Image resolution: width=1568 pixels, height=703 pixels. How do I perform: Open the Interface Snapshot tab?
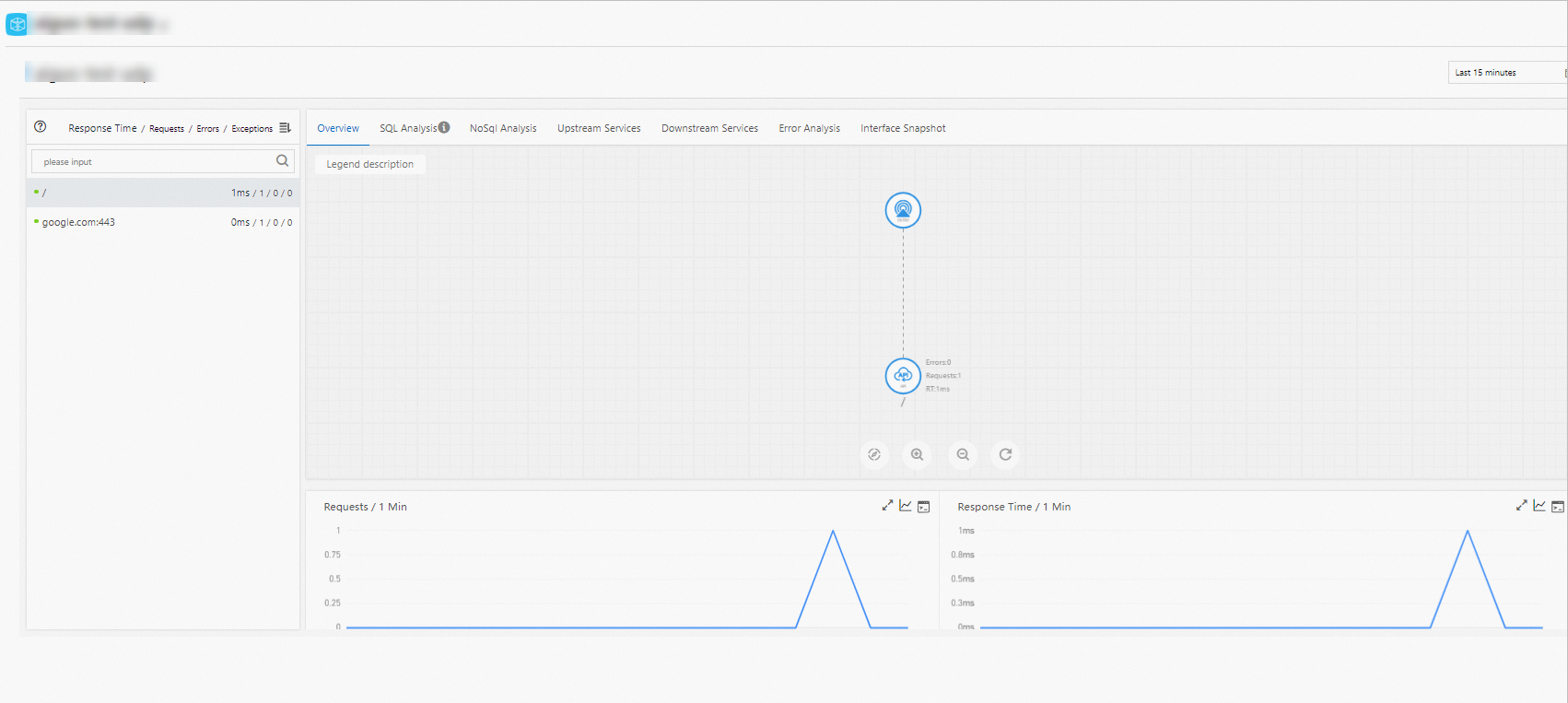[903, 128]
